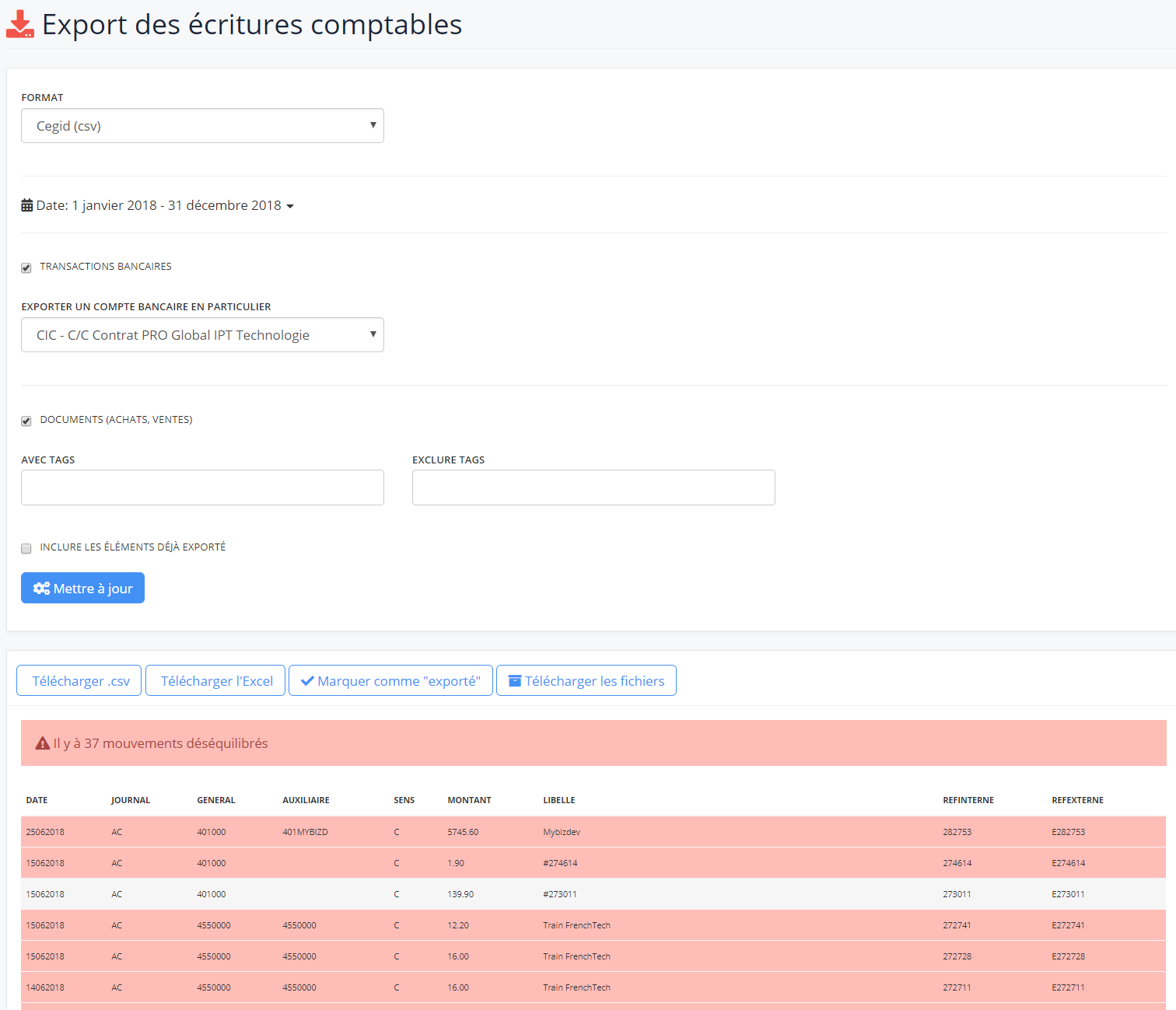Click the red export download icon

[x=20, y=24]
